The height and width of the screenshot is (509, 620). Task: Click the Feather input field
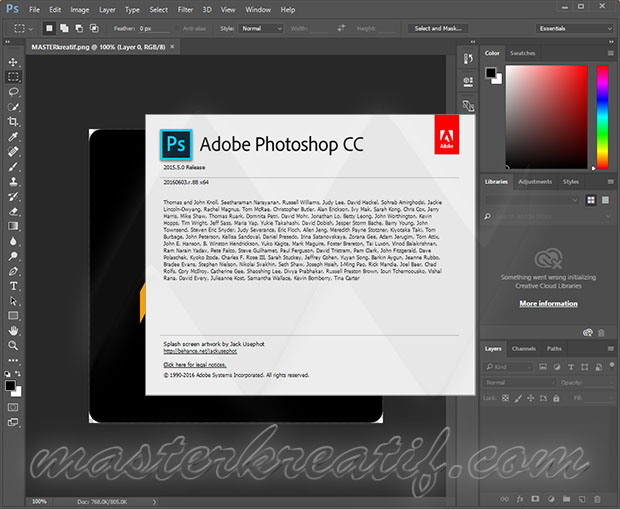[x=153, y=28]
